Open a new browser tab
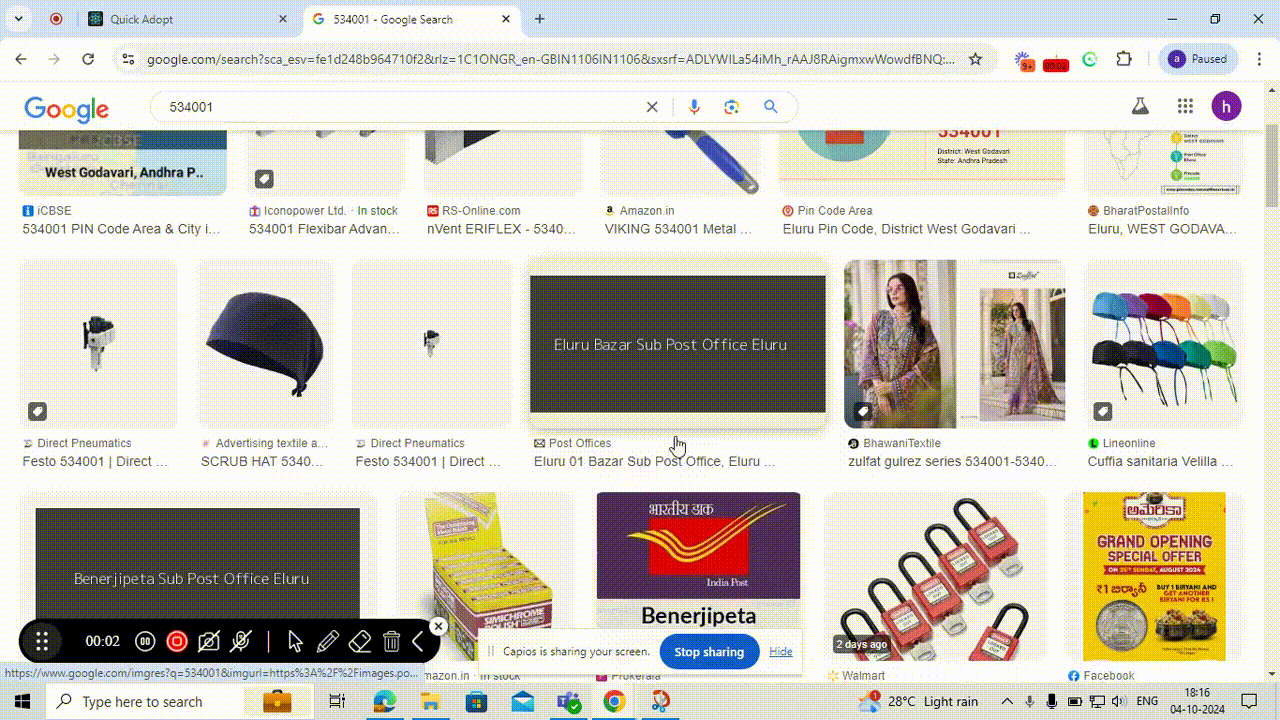Screen dimensions: 1280x720 click(x=540, y=19)
